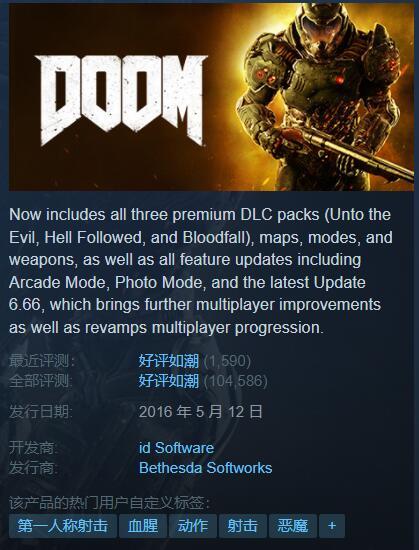
Task: Select the 第一人称射击 tag
Action: click(63, 525)
